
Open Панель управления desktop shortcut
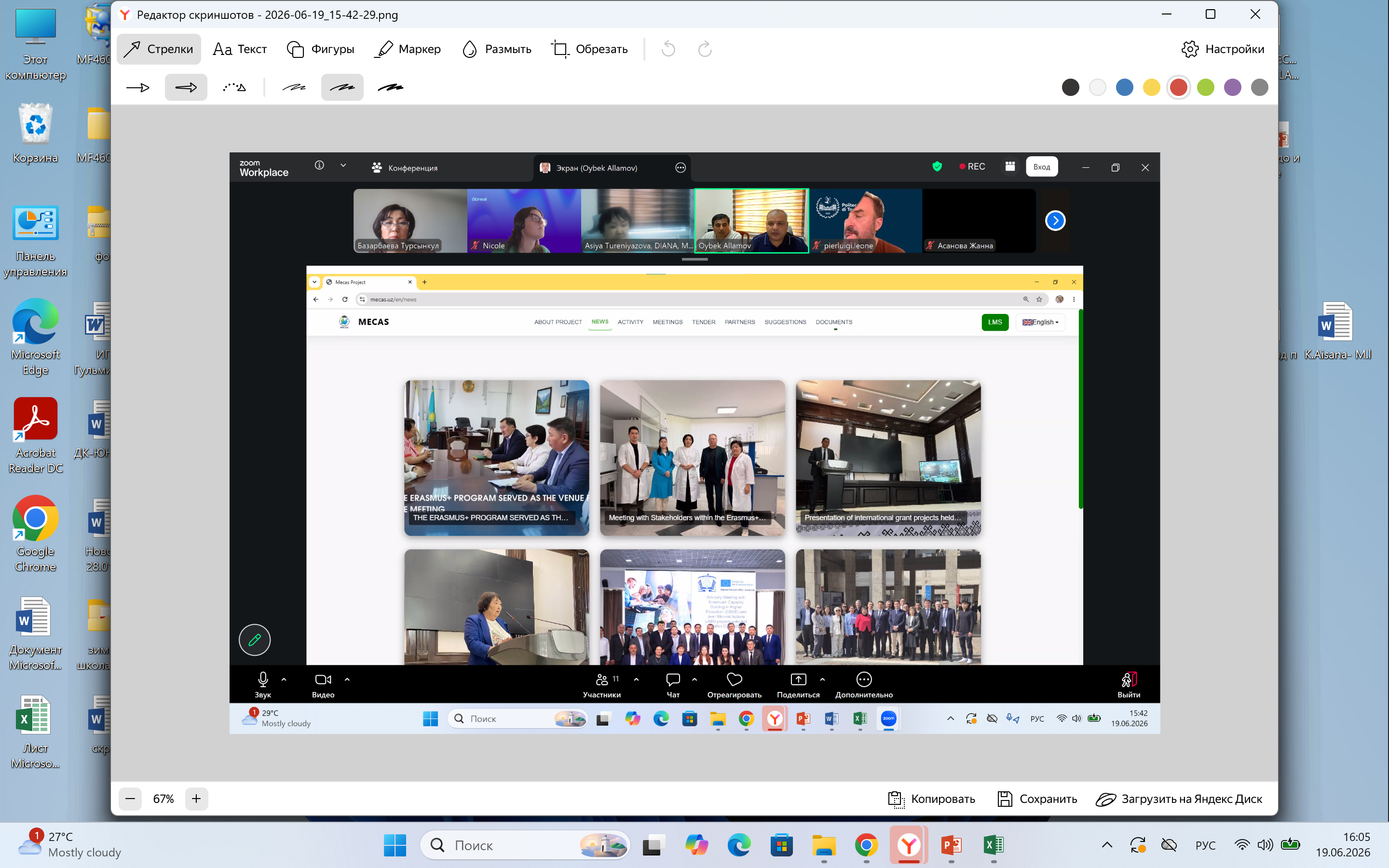[x=36, y=240]
